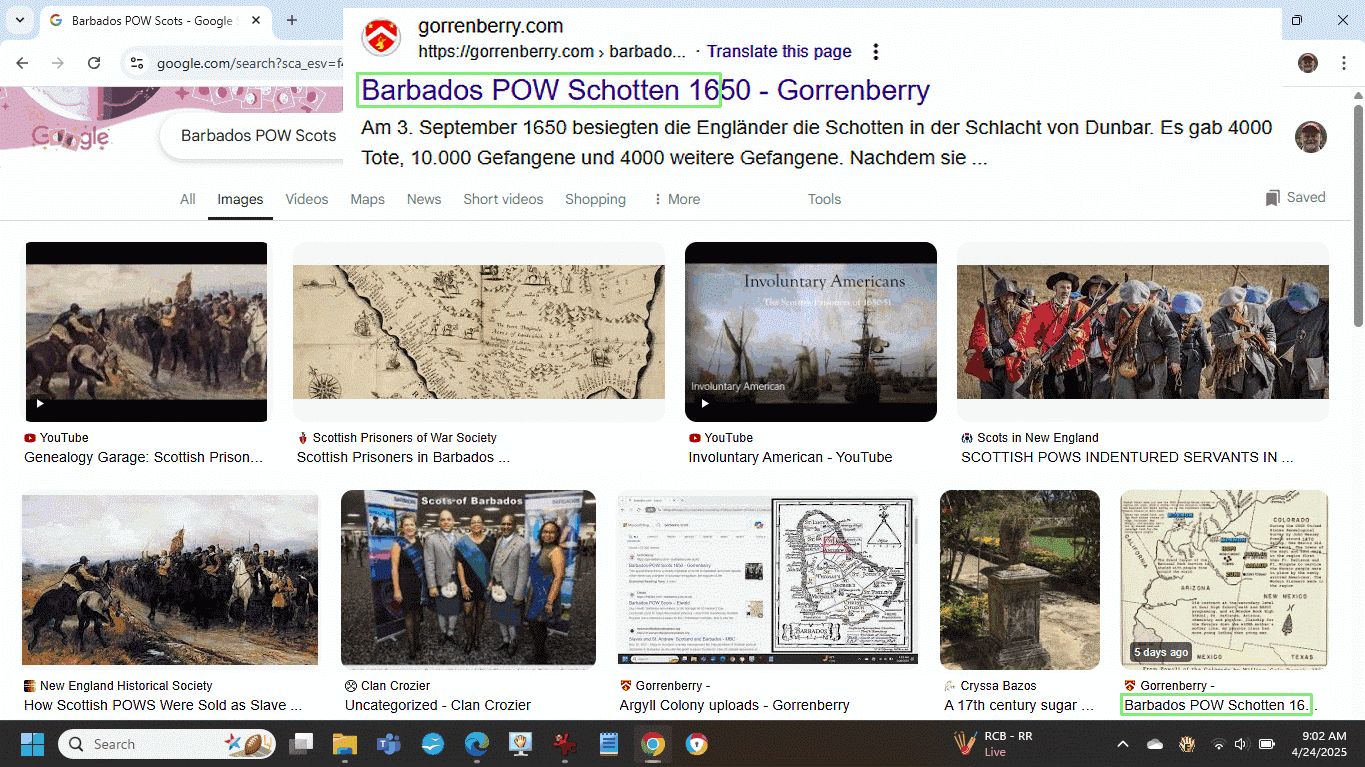The height and width of the screenshot is (767, 1365).
Task: Open Cryssa Bazos sugar mill thumbnail
Action: point(1020,580)
